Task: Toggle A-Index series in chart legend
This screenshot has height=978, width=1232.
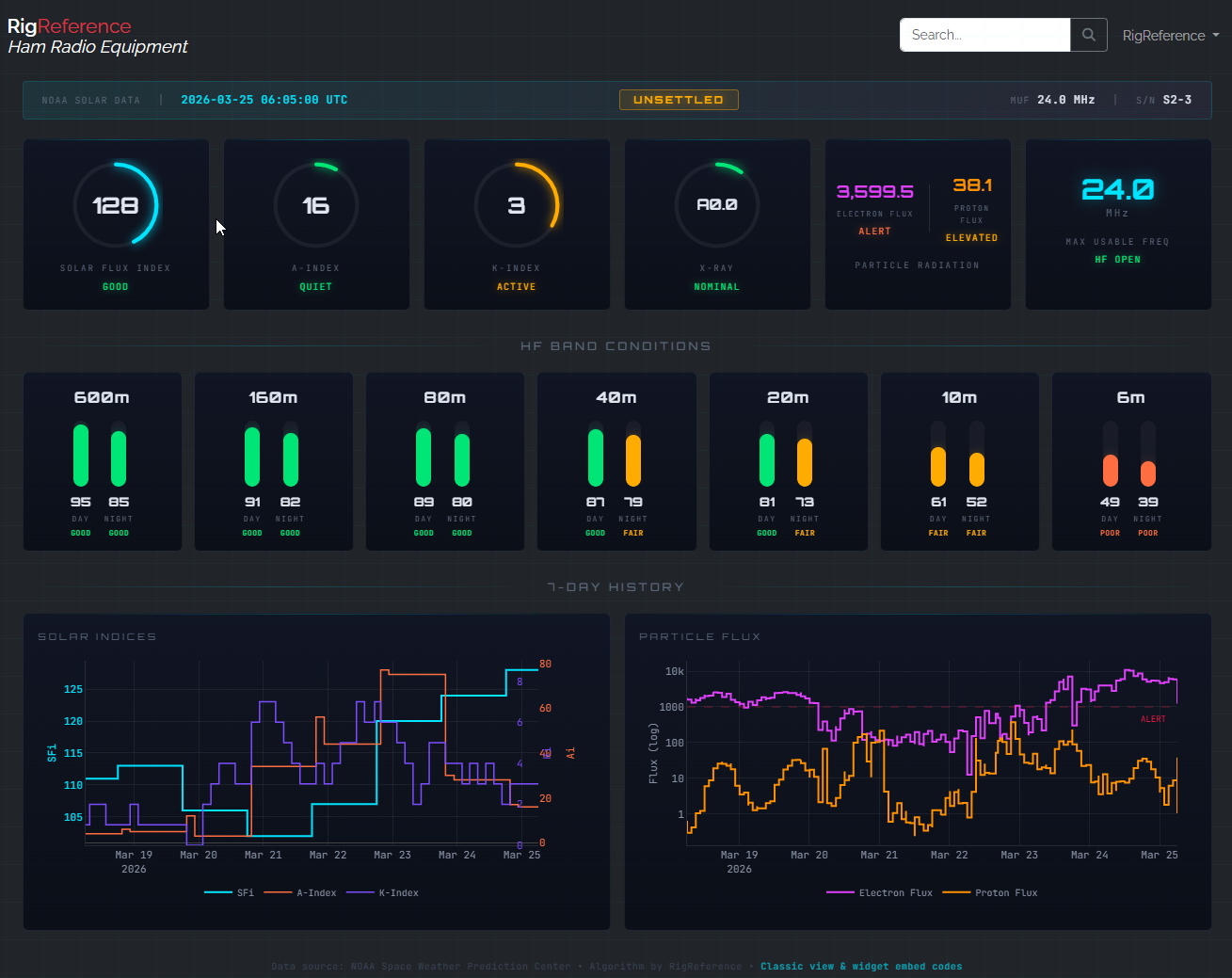Action: coord(301,892)
